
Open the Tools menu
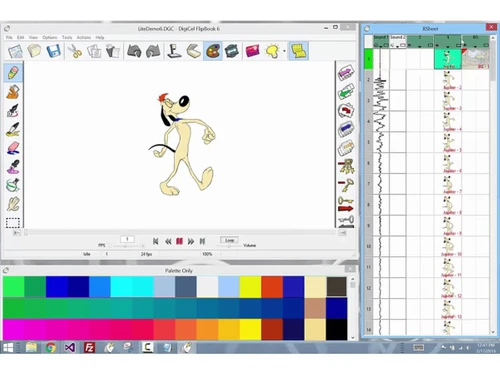pos(67,37)
